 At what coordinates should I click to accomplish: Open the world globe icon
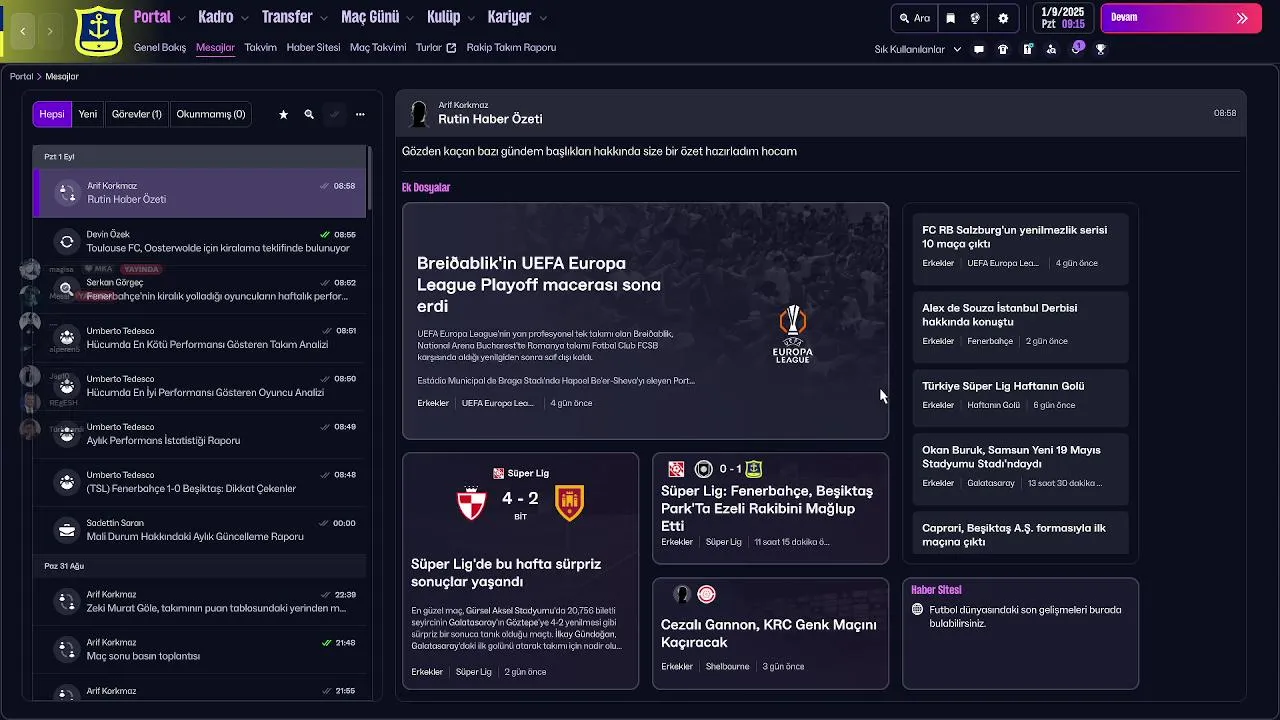point(975,18)
